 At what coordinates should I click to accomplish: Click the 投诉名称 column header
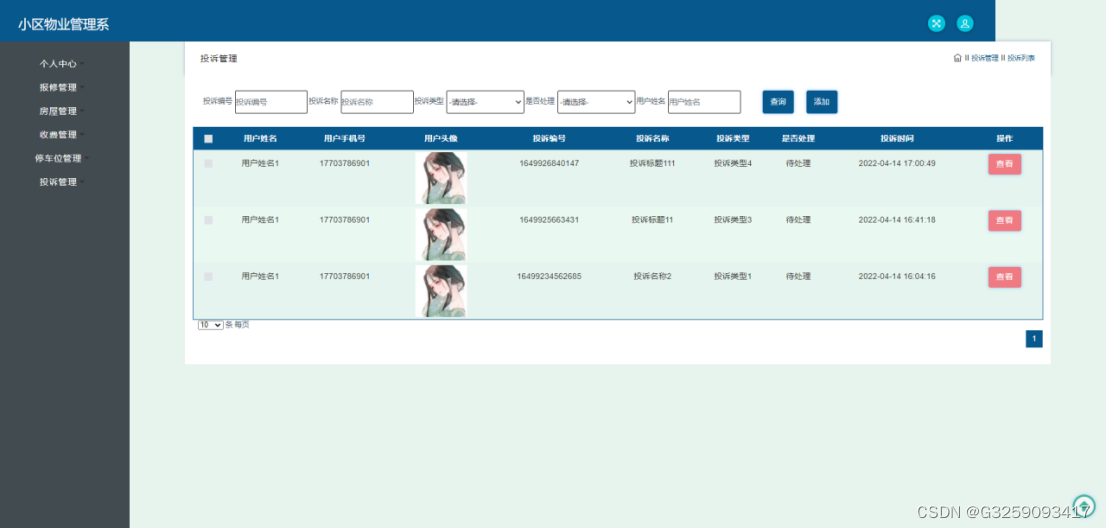pyautogui.click(x=652, y=138)
